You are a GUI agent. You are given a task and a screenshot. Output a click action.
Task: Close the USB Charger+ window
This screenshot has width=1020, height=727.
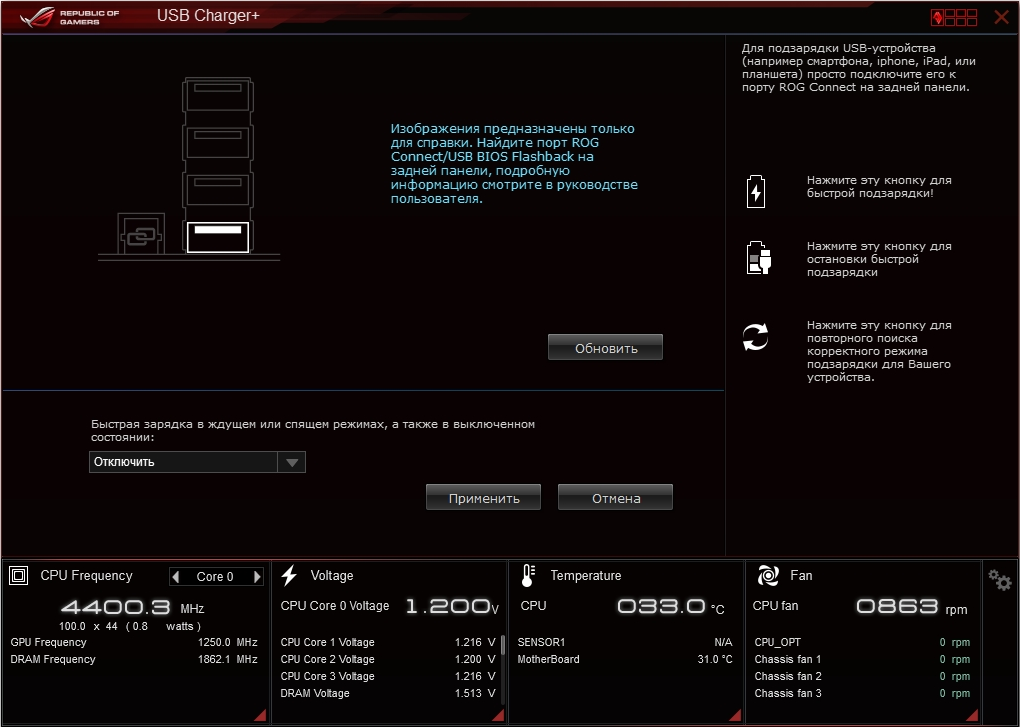click(x=1002, y=17)
